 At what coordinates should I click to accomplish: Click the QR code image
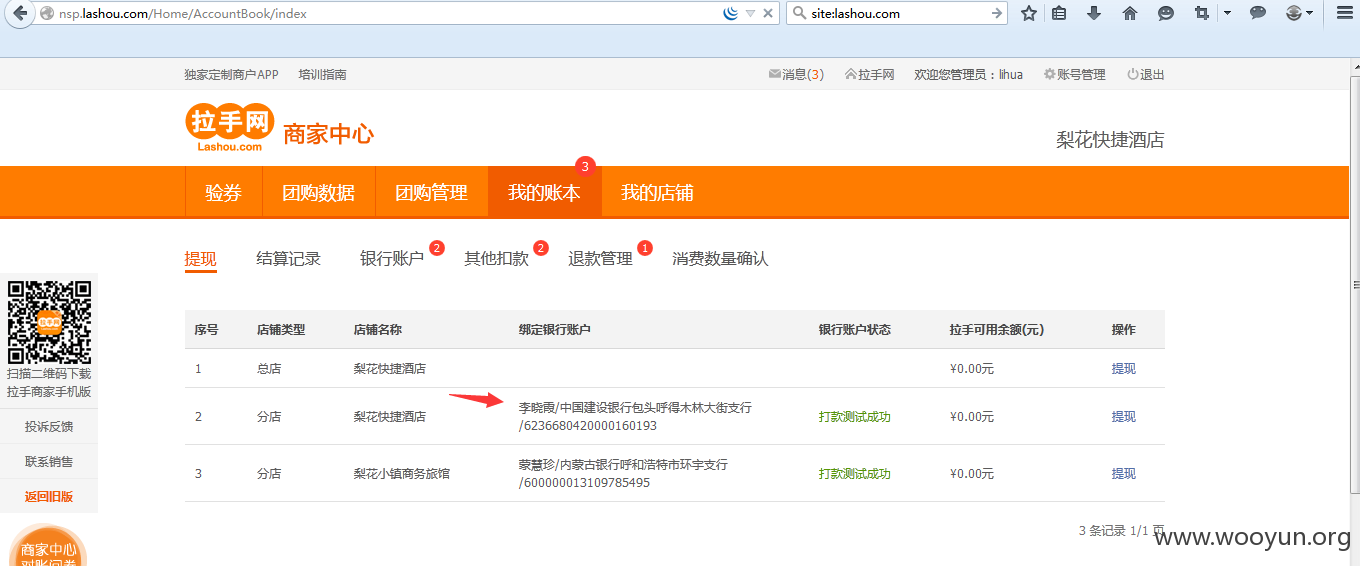point(49,322)
